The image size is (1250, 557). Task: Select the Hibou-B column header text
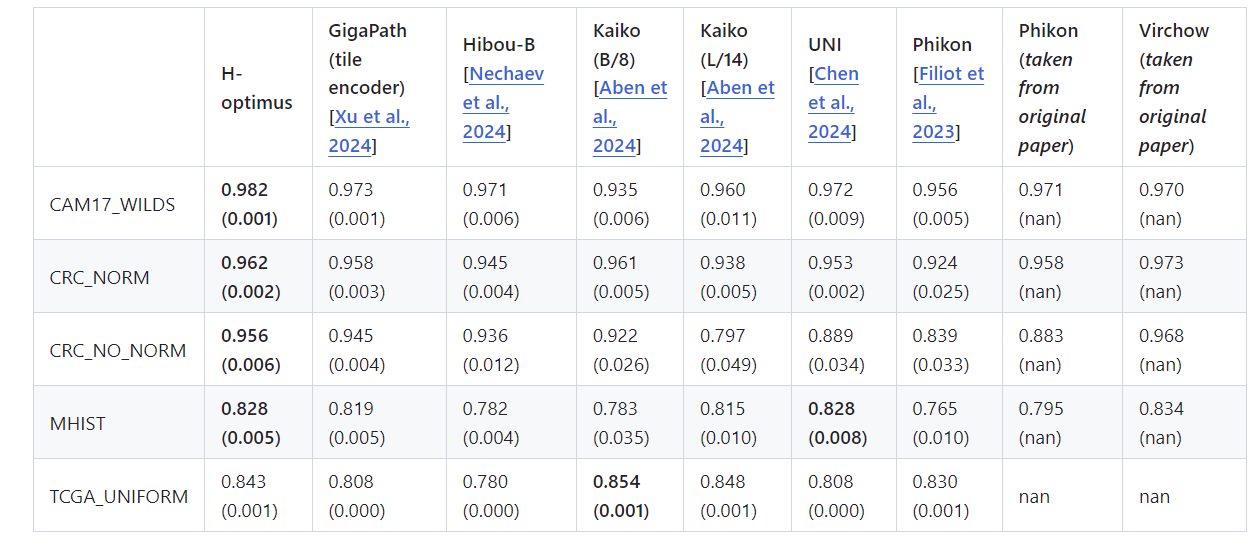point(499,44)
